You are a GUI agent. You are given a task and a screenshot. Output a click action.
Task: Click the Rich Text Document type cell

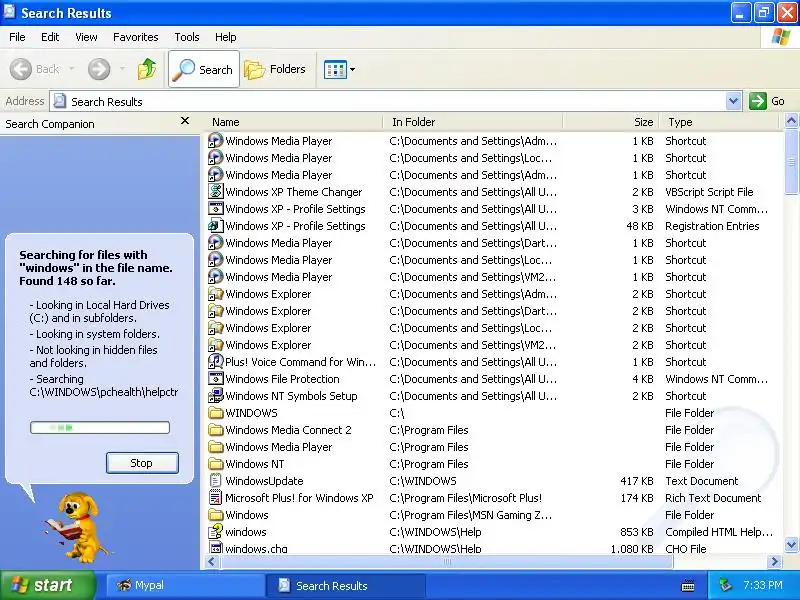713,498
